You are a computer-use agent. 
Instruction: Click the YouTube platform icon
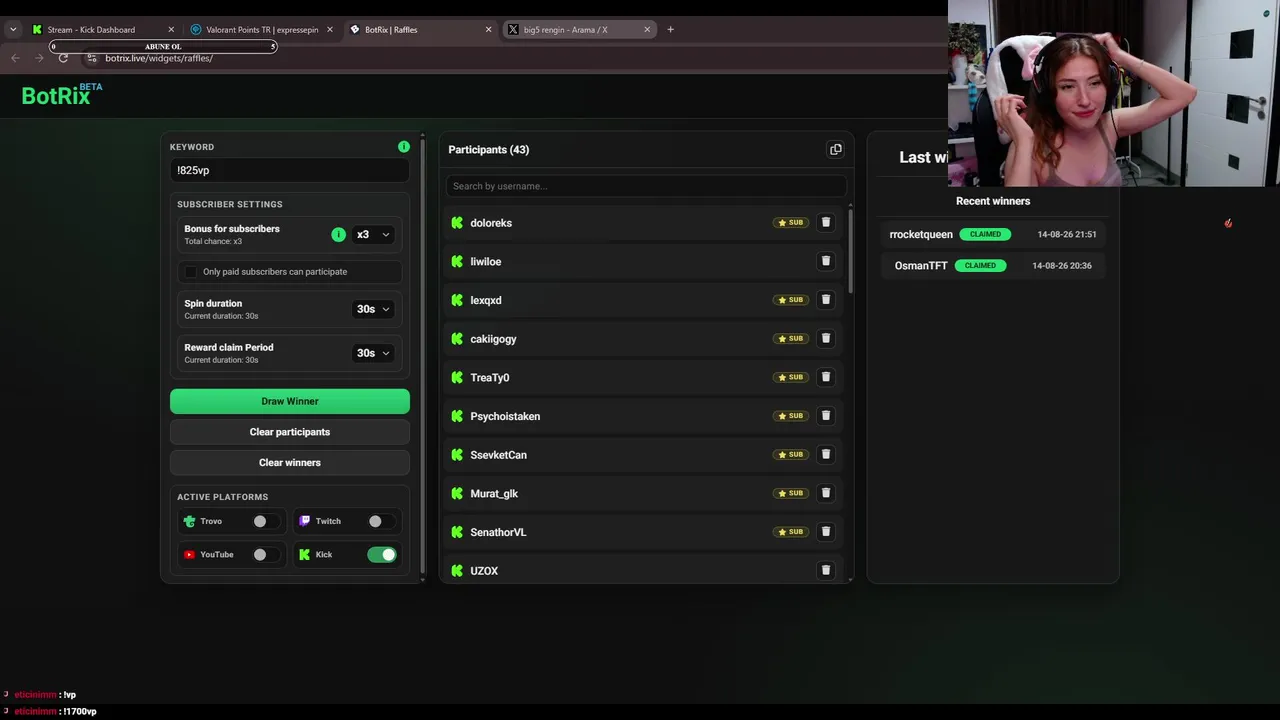189,554
